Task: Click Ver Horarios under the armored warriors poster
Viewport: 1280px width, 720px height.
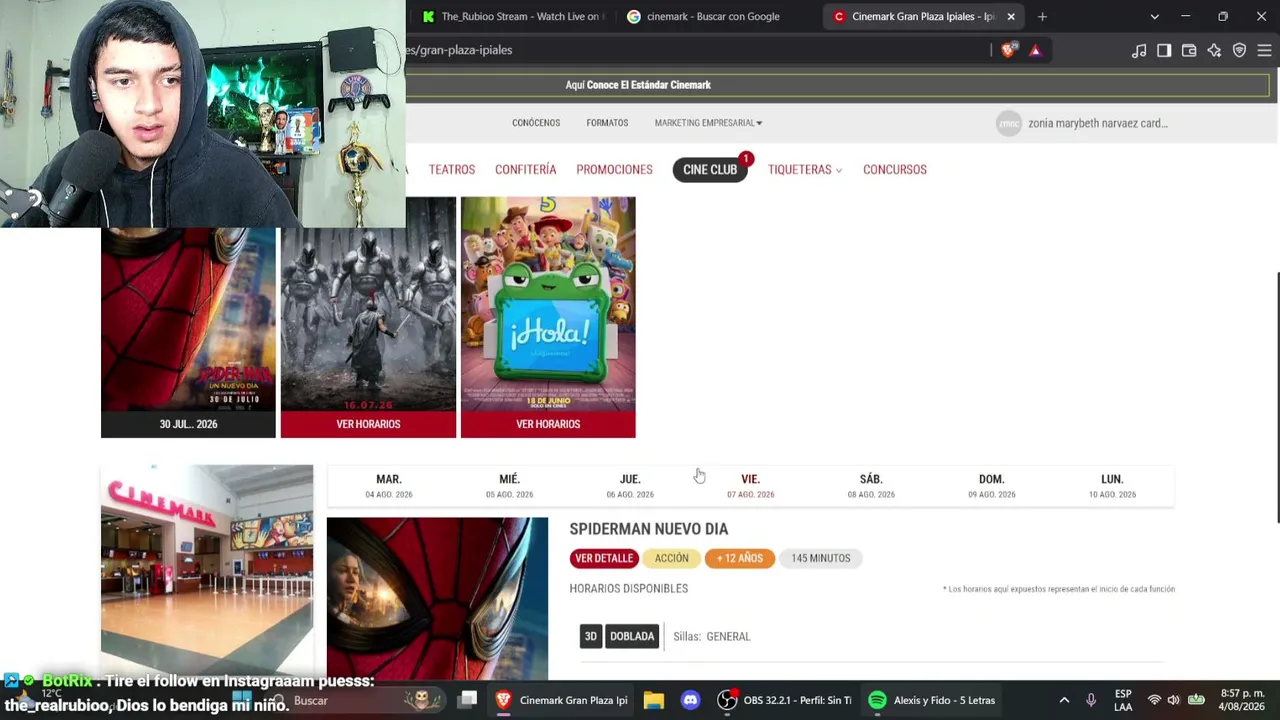Action: (x=368, y=424)
